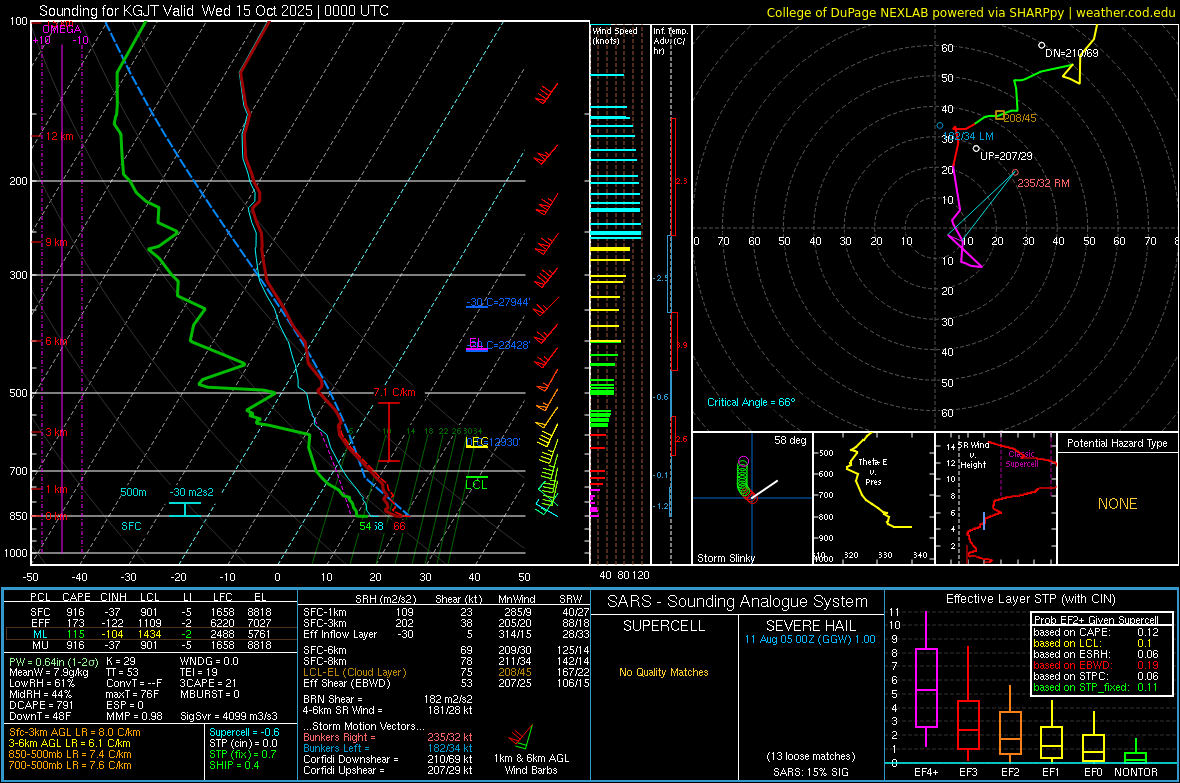Click the 'UP=207/29' hodograph label
The image size is (1180, 783).
point(1006,156)
